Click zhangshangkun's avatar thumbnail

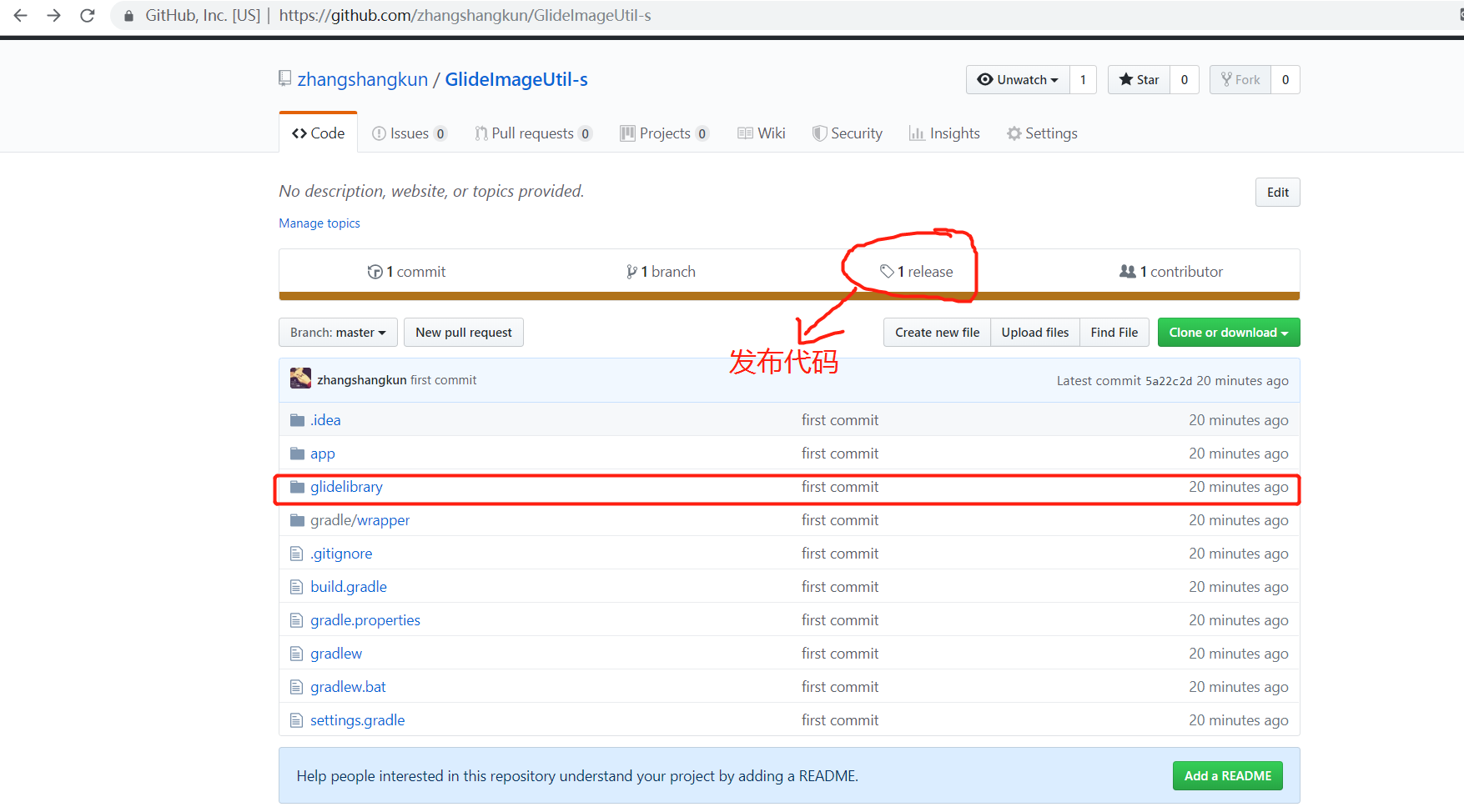300,378
